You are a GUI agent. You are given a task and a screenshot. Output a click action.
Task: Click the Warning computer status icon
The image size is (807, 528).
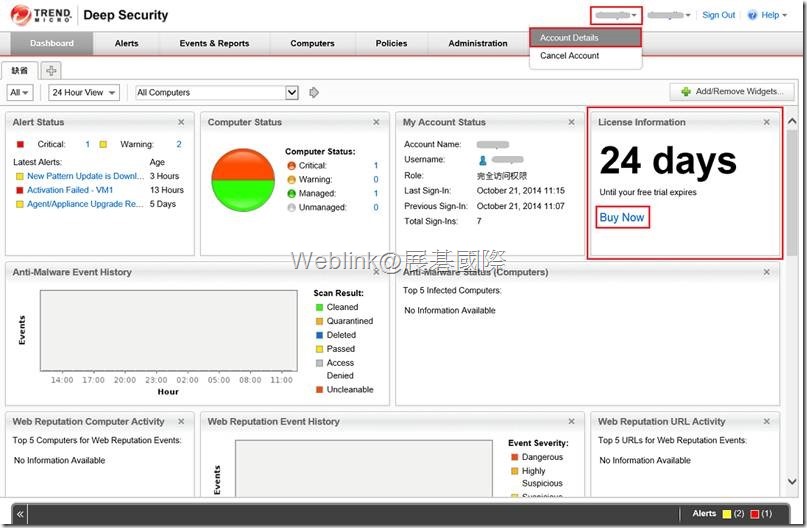pyautogui.click(x=291, y=180)
